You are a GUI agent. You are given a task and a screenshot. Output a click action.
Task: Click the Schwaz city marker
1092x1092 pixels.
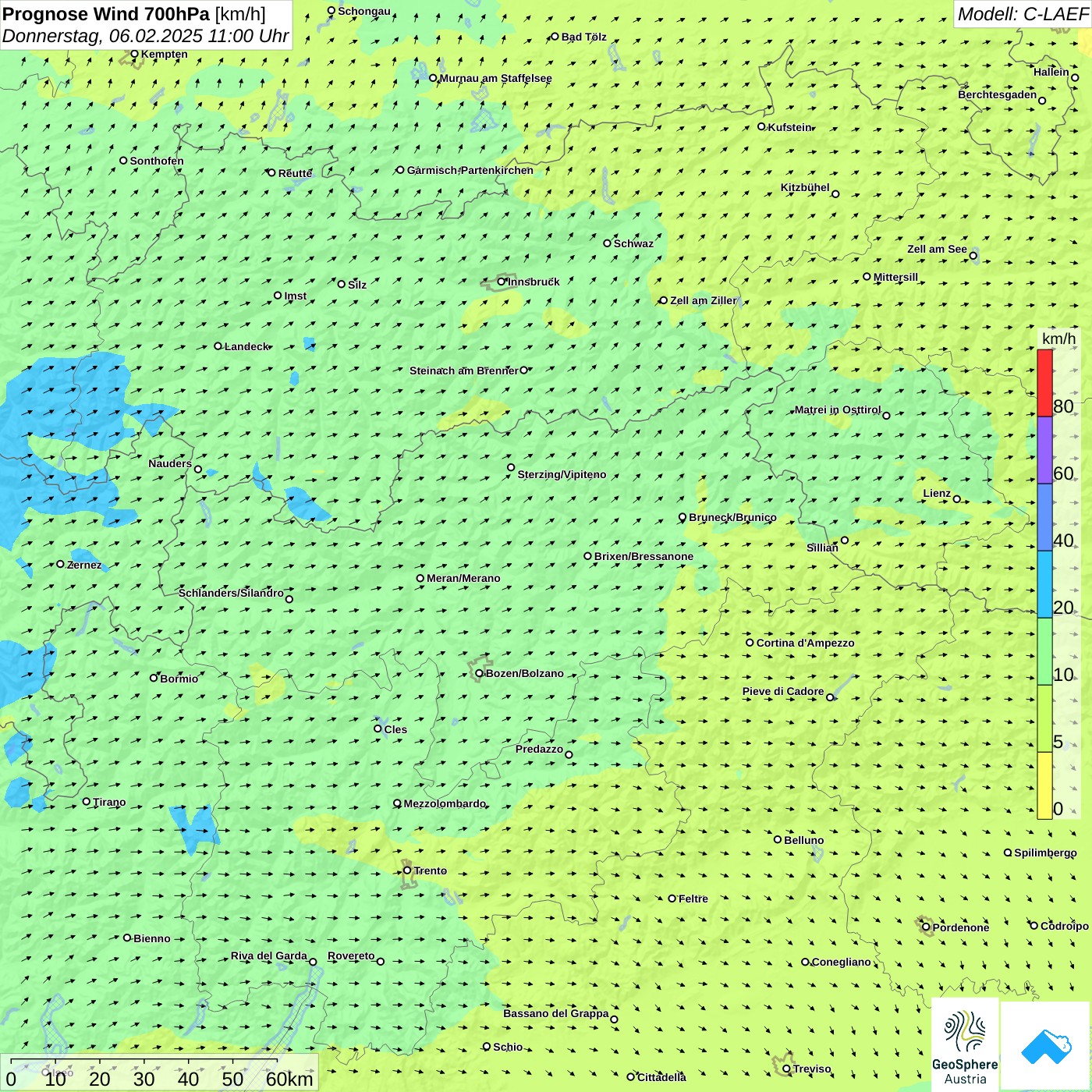click(607, 243)
